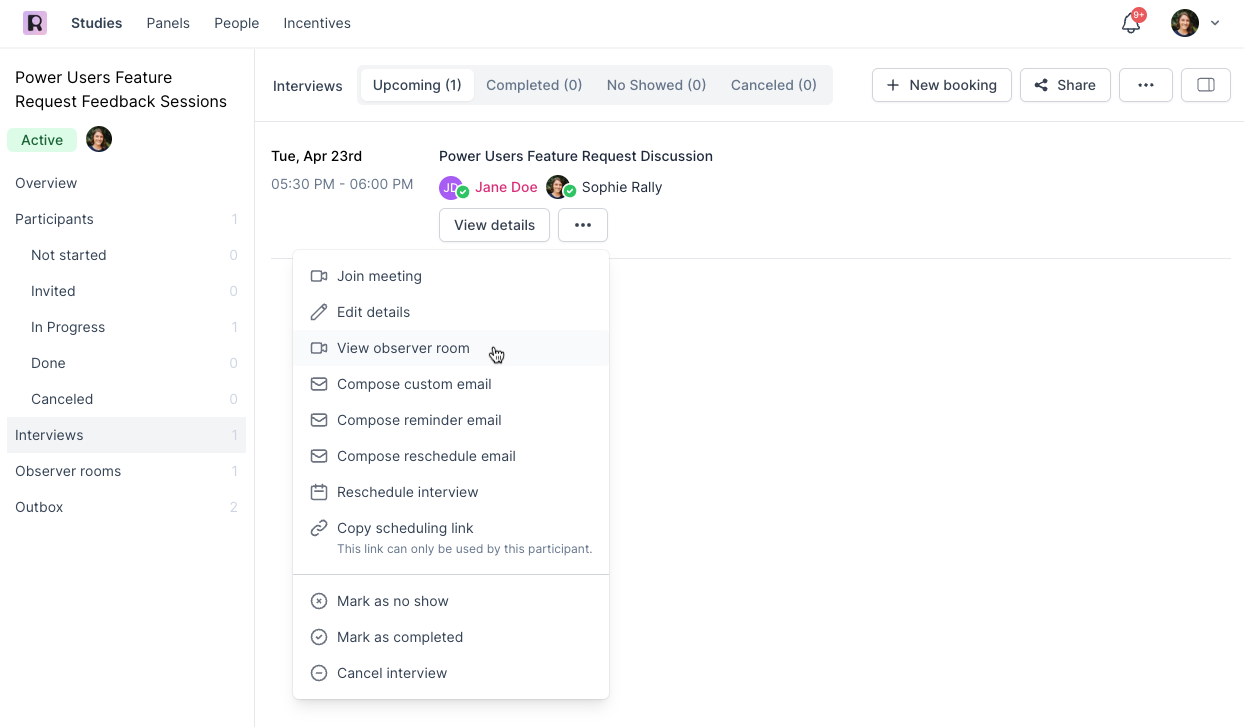Collapse the interview row ellipsis menu
Image resolution: width=1244 pixels, height=727 pixels.
pos(582,225)
